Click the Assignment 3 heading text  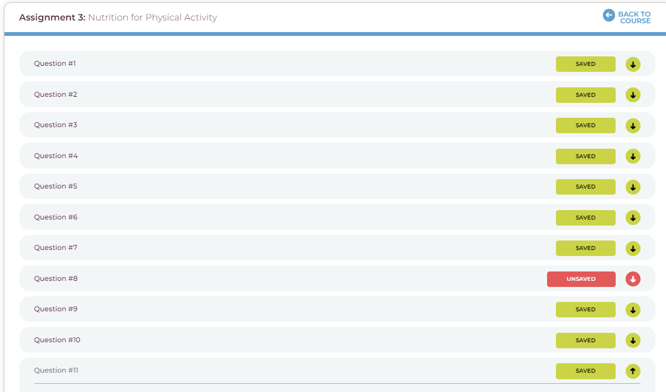52,17
